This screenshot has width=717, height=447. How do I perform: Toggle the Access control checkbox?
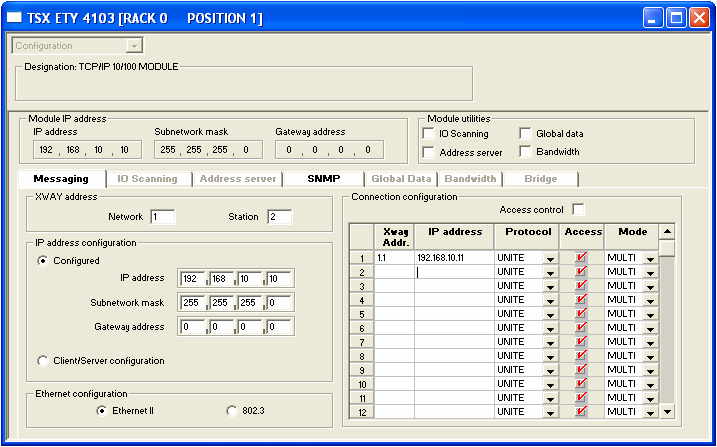578,210
